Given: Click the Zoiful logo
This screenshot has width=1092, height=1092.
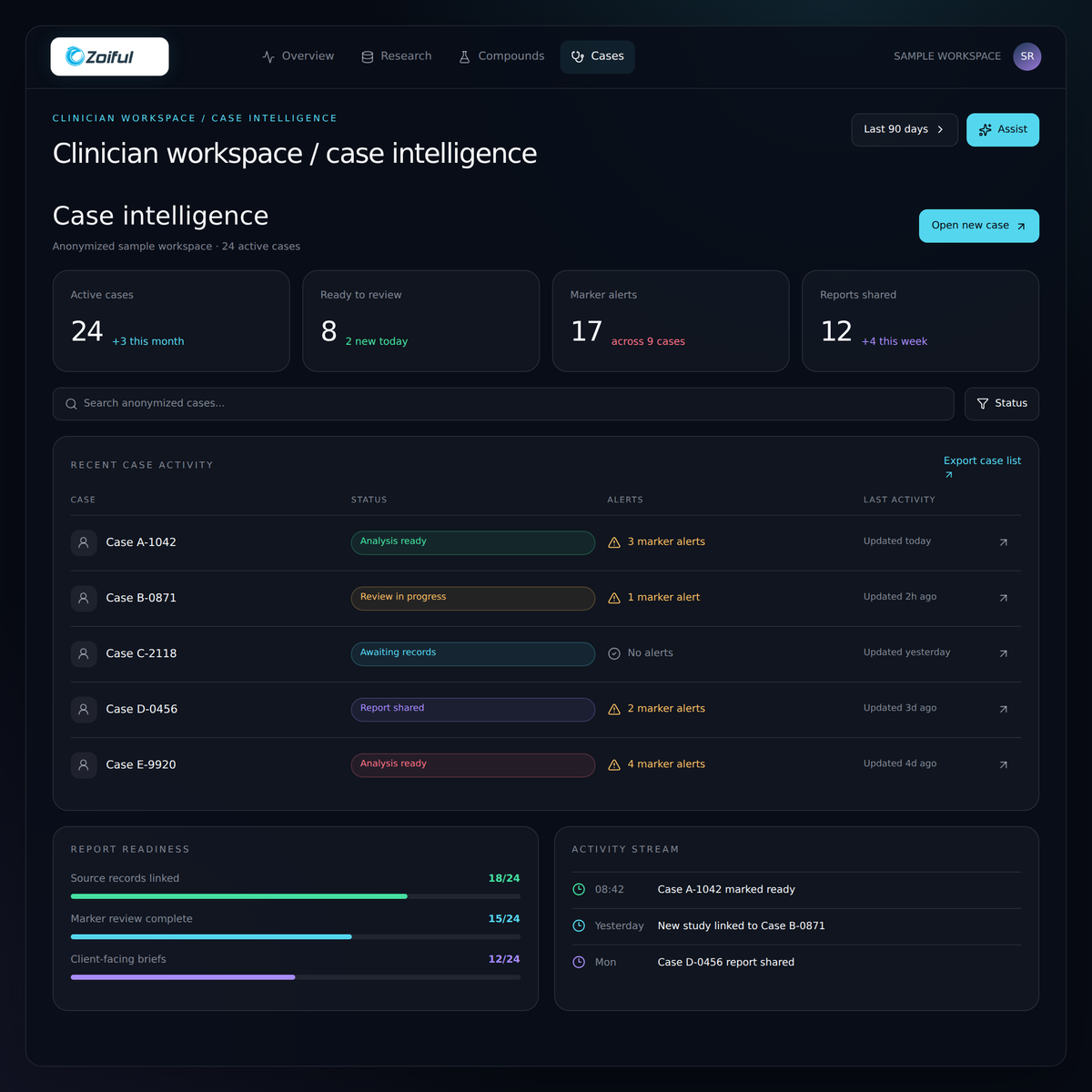Looking at the screenshot, I should click(x=109, y=56).
